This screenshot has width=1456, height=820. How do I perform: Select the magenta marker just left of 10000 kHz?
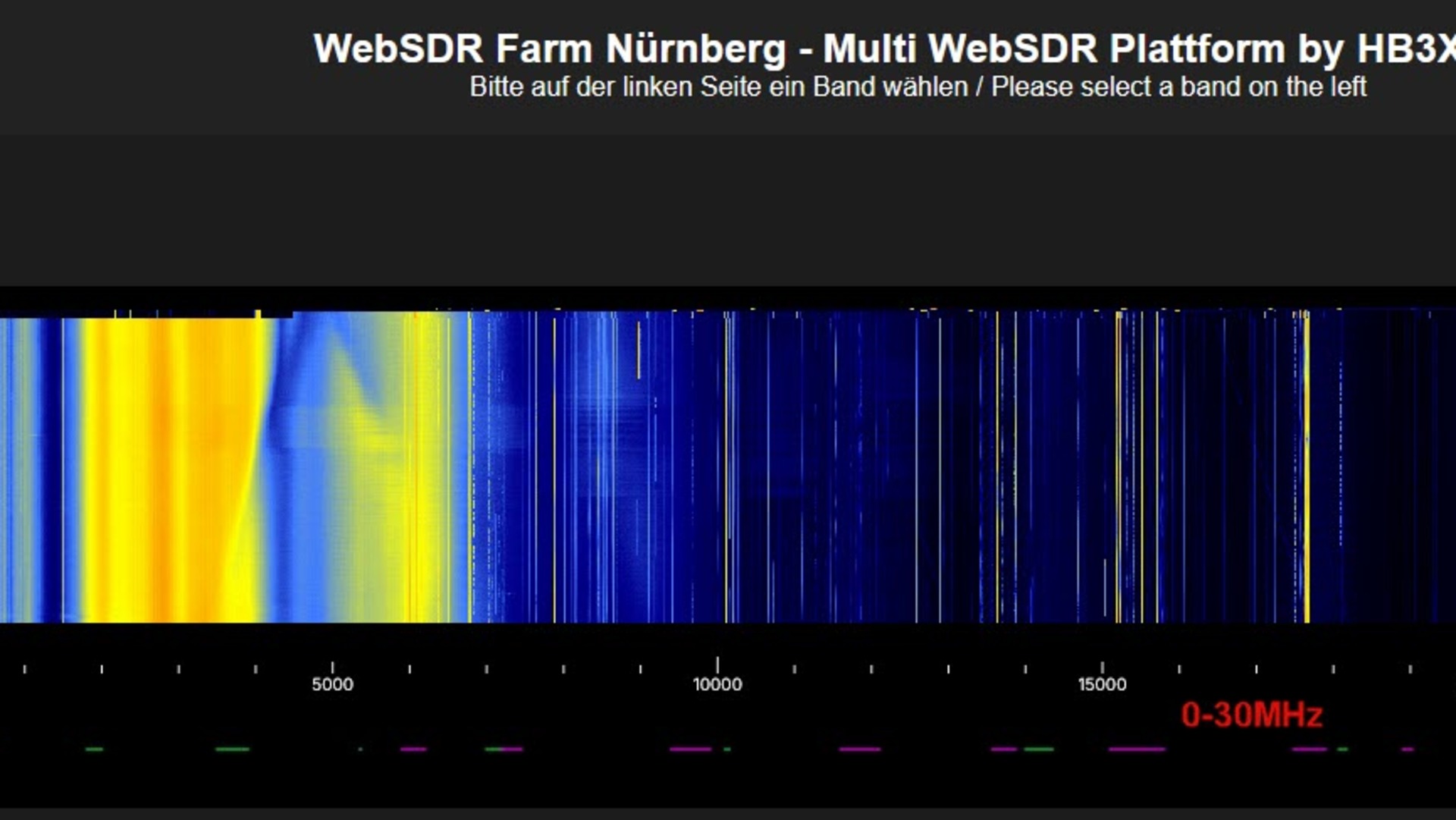tap(690, 749)
